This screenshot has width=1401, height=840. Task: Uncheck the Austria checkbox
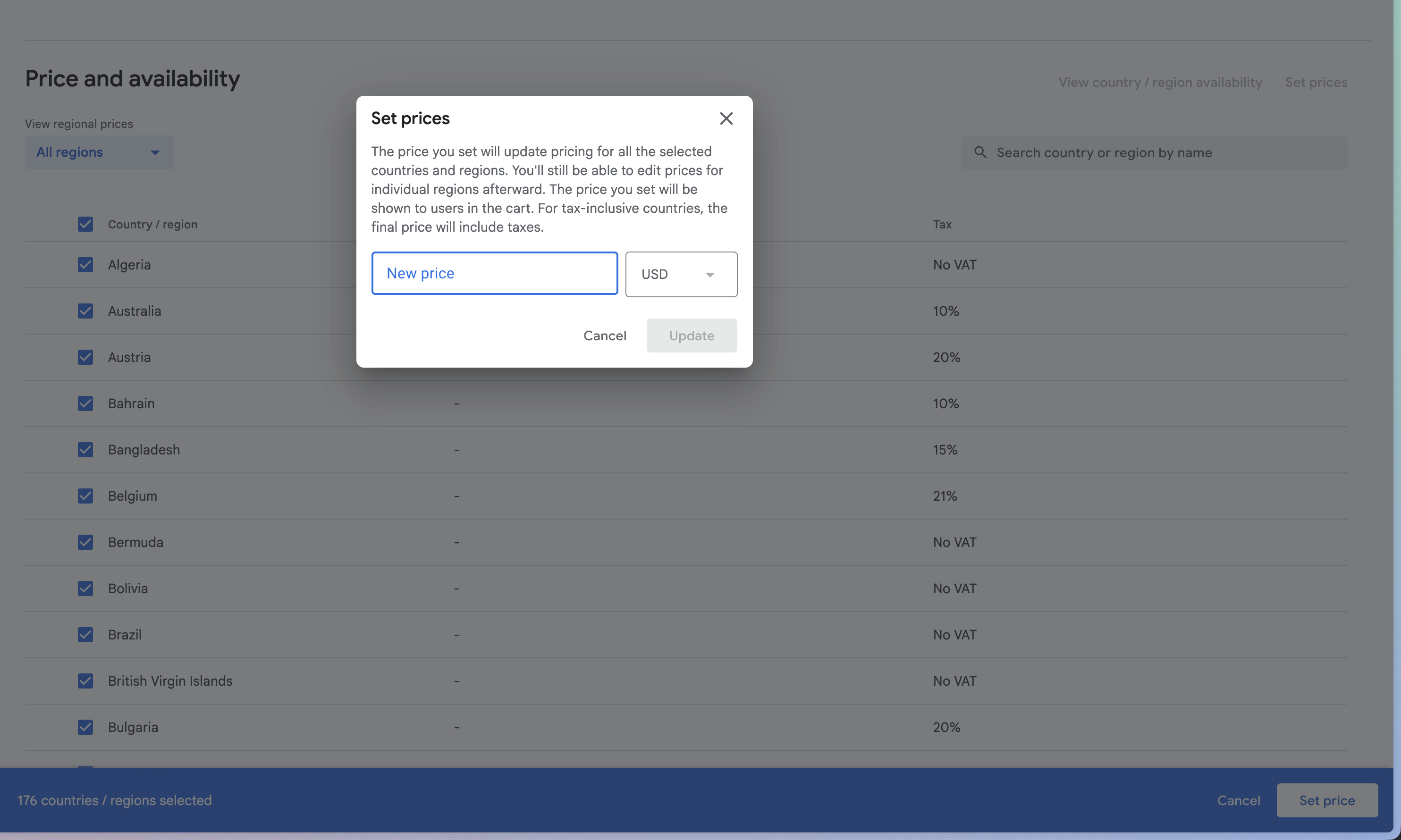(x=85, y=357)
